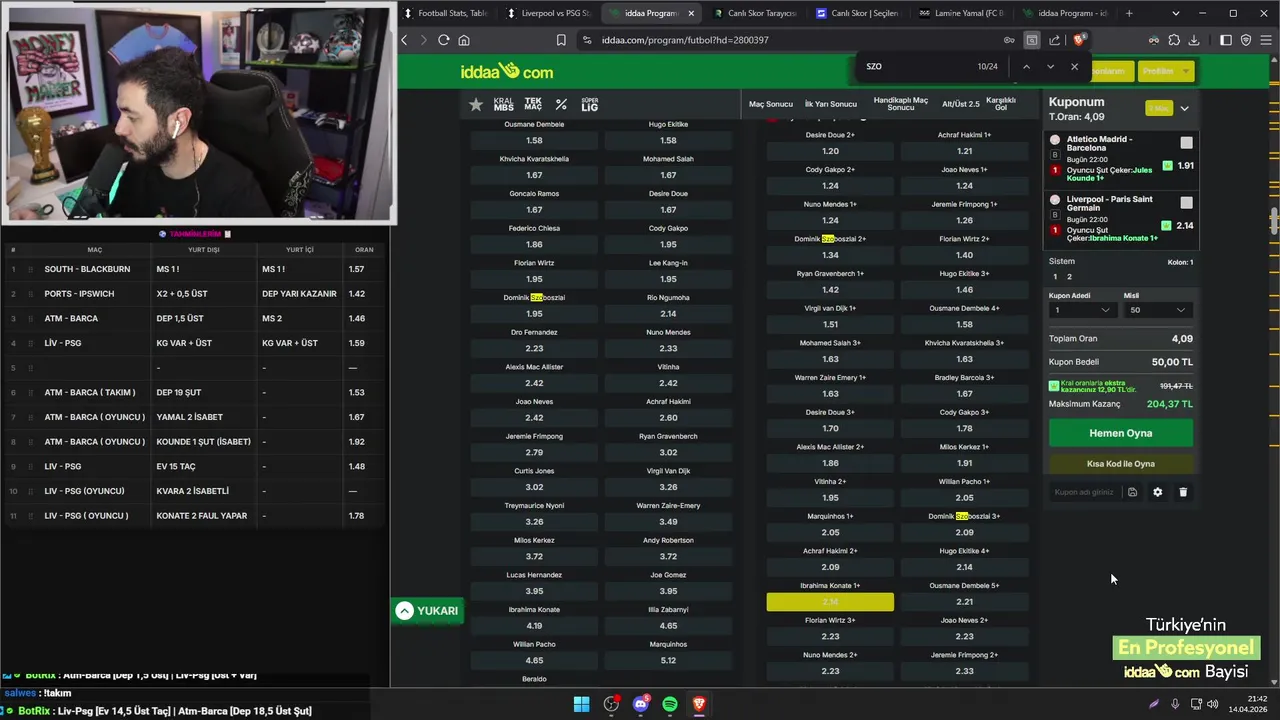The image size is (1280, 720).
Task: Select Khvicha Kvaratskhelia odds 1.67
Action: click(534, 175)
